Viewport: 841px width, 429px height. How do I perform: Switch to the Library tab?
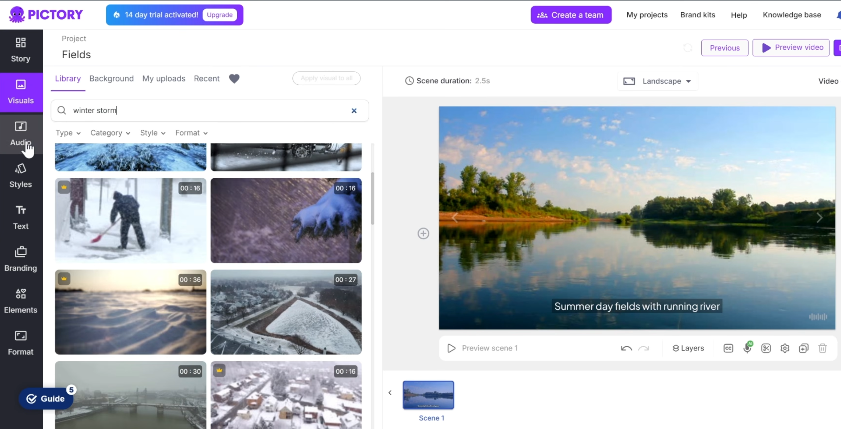[x=68, y=79]
